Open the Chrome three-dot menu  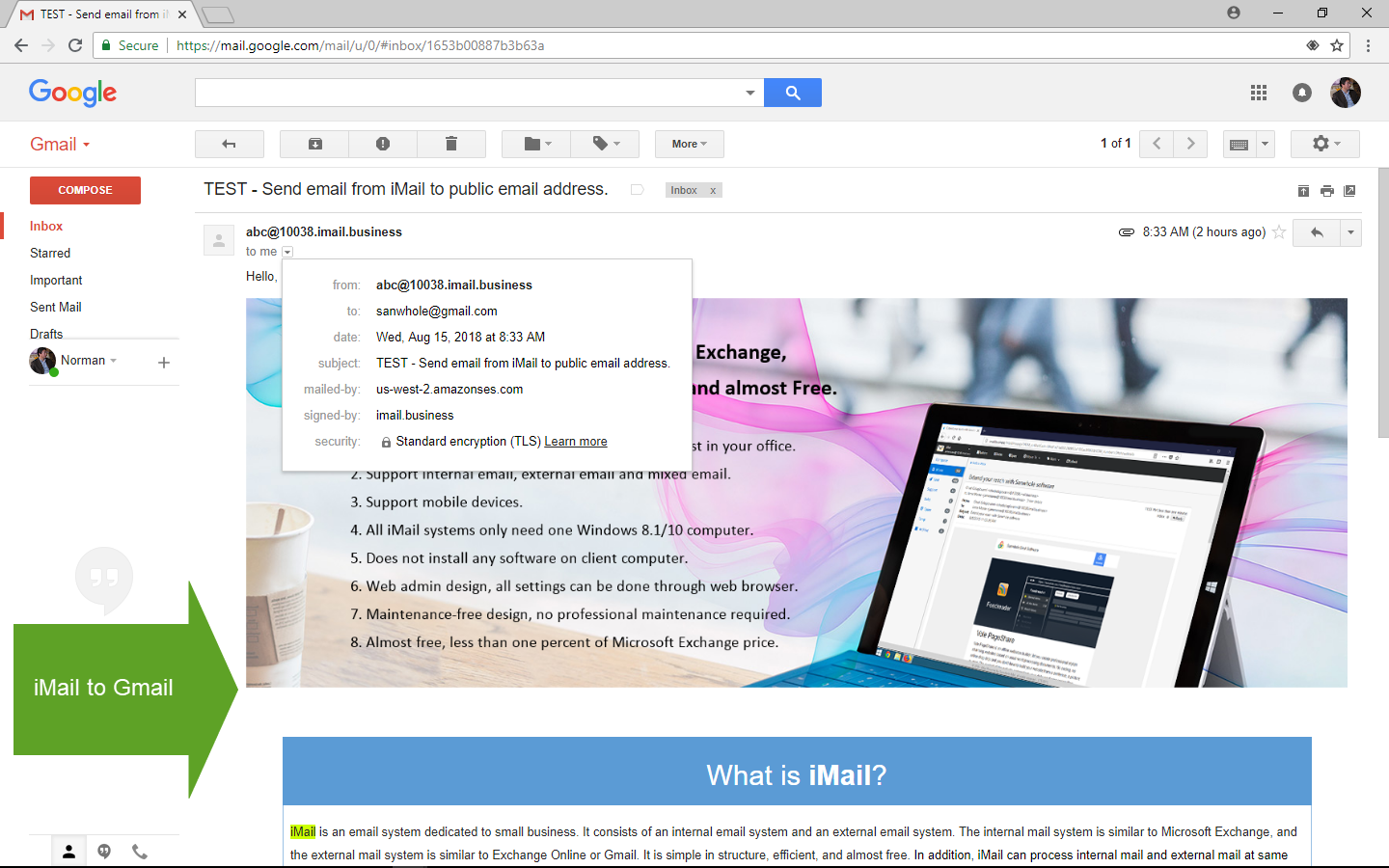pyautogui.click(x=1368, y=45)
